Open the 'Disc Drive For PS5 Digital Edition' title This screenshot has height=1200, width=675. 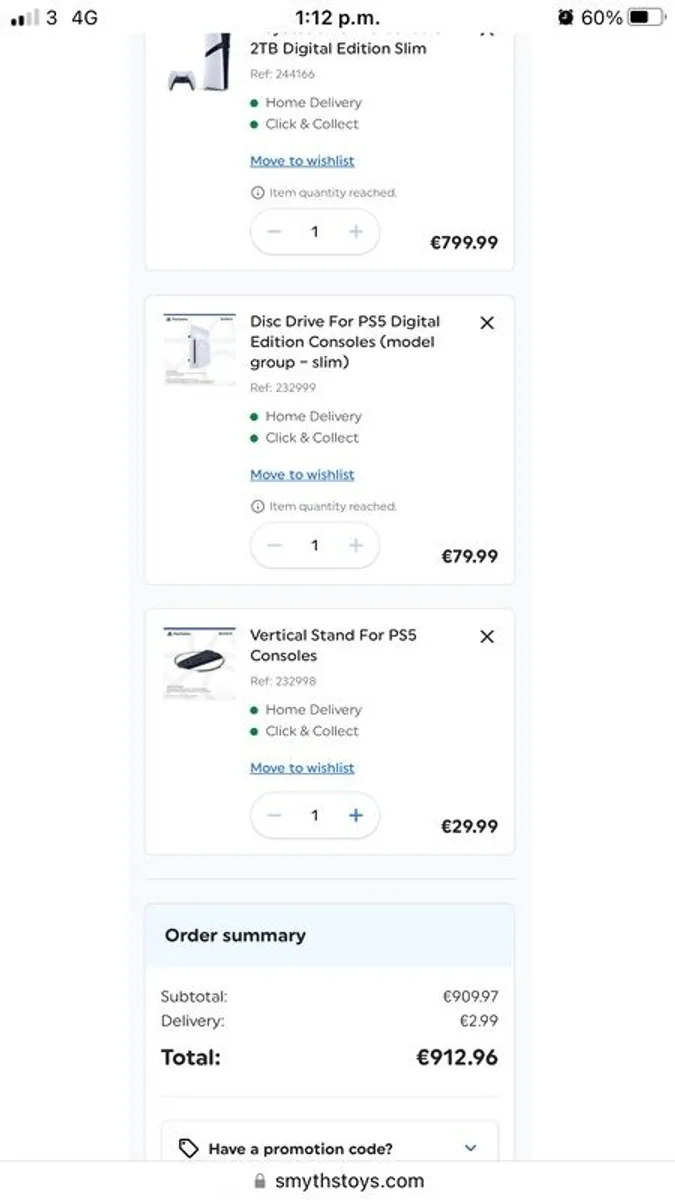click(x=345, y=341)
